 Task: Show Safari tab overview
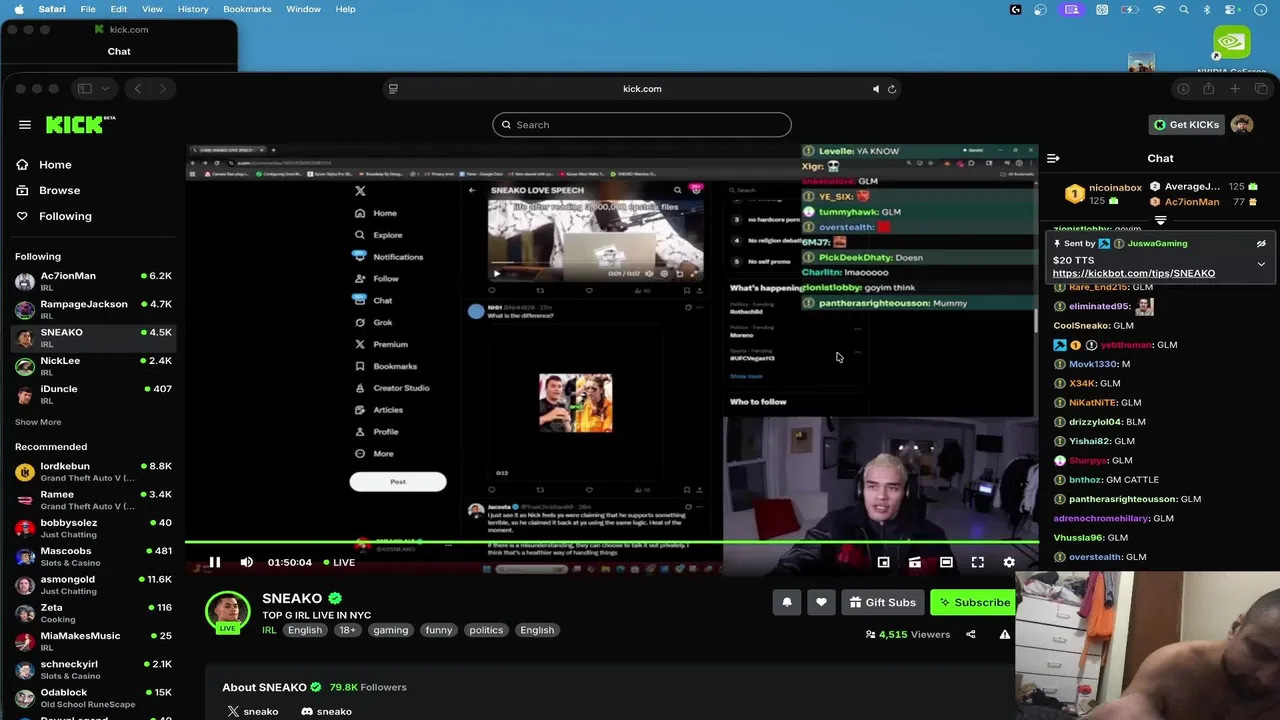[x=1261, y=89]
